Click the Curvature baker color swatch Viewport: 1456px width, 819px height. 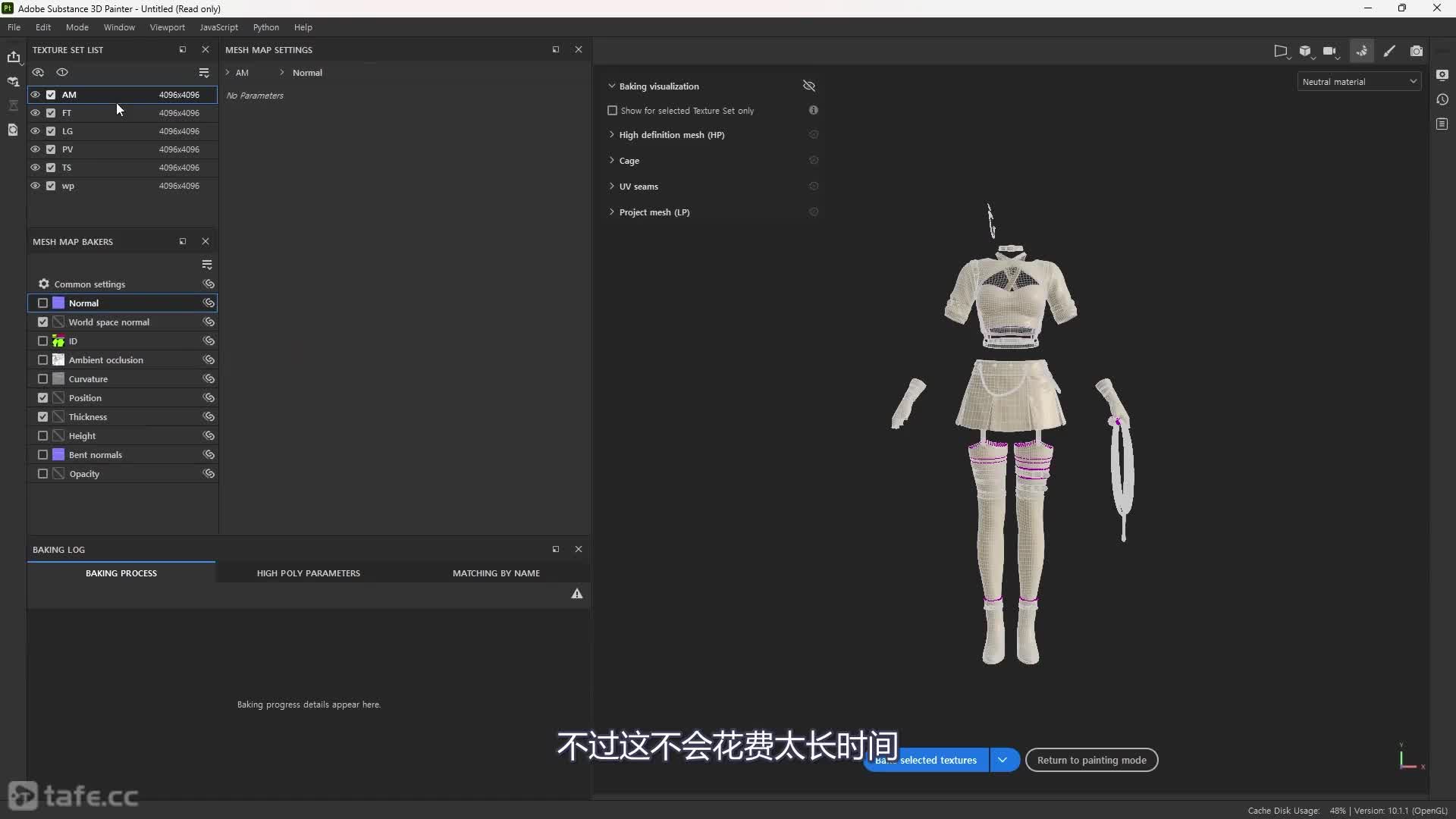[x=58, y=379]
